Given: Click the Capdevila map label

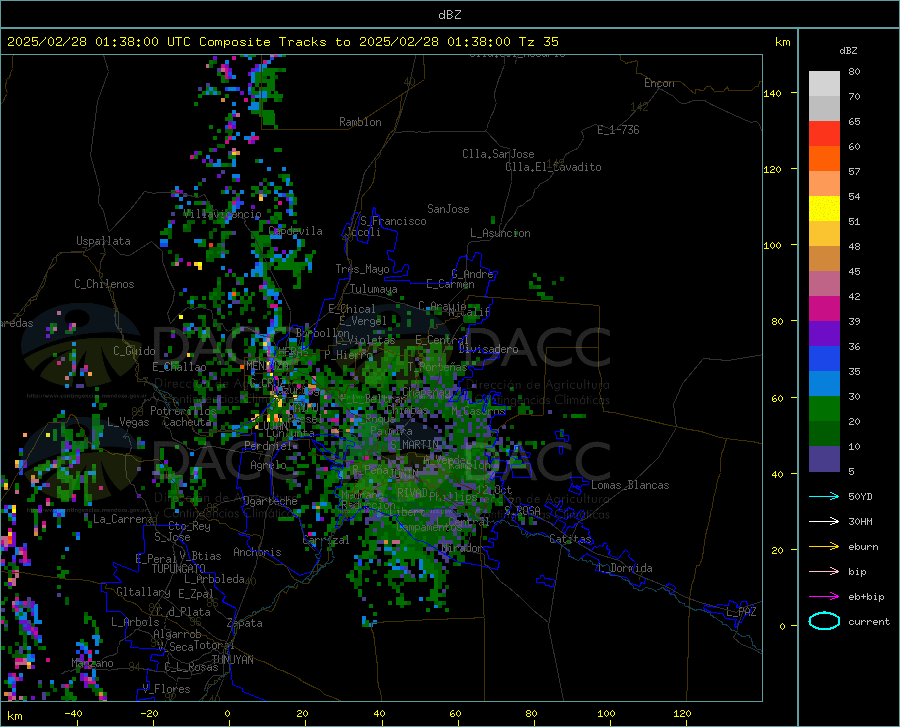Looking at the screenshot, I should (295, 231).
